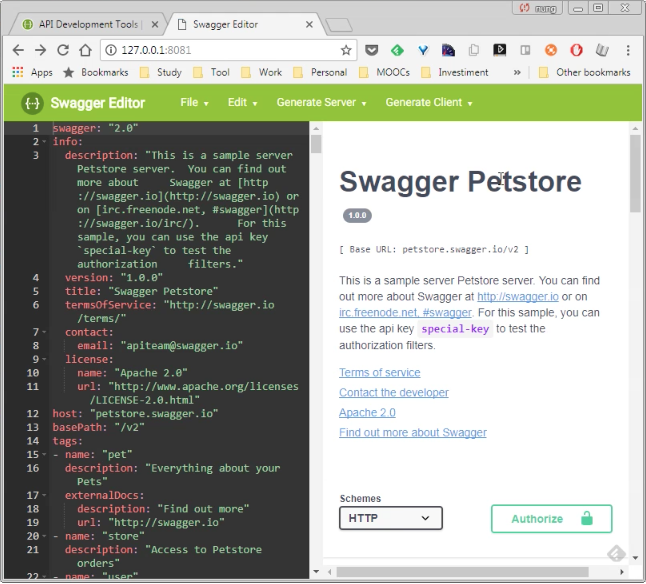Collapse the pet tag at line 15
This screenshot has width=646, height=584.
pos(44,455)
